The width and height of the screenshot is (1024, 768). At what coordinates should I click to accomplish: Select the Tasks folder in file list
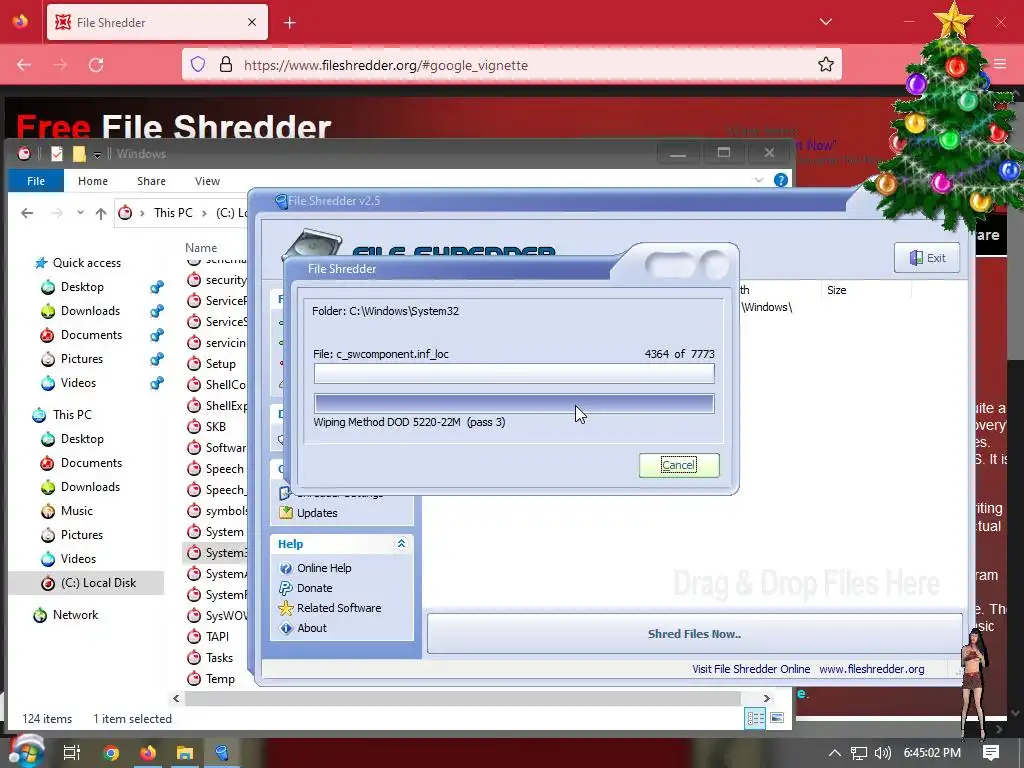(x=219, y=658)
